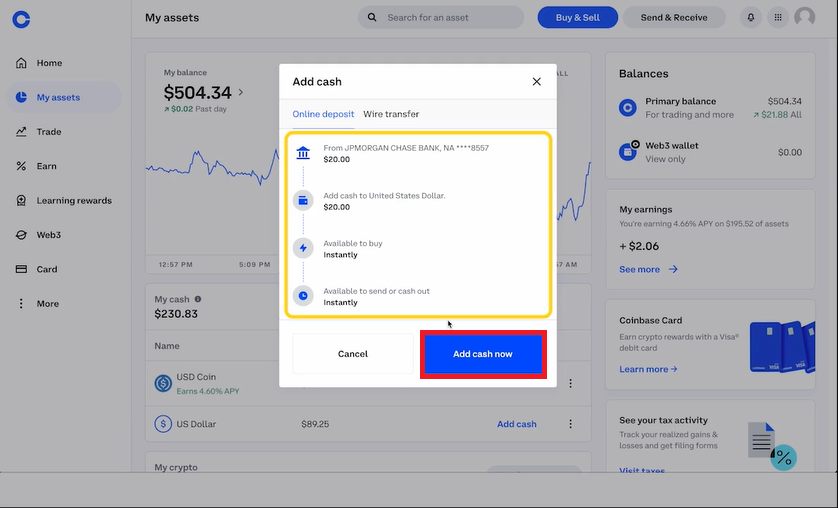Click the Buy & Sell button
This screenshot has height=508, width=838.
pyautogui.click(x=578, y=18)
